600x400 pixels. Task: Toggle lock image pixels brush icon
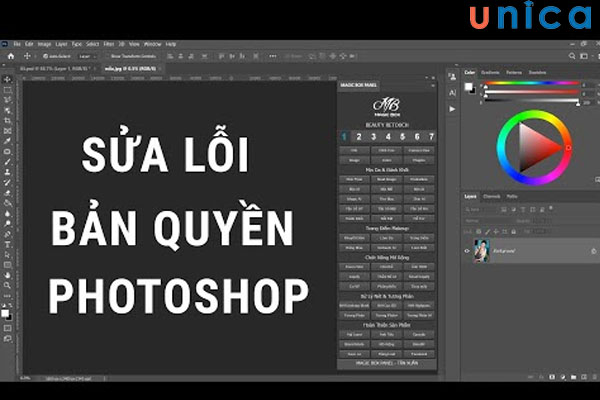(487, 232)
